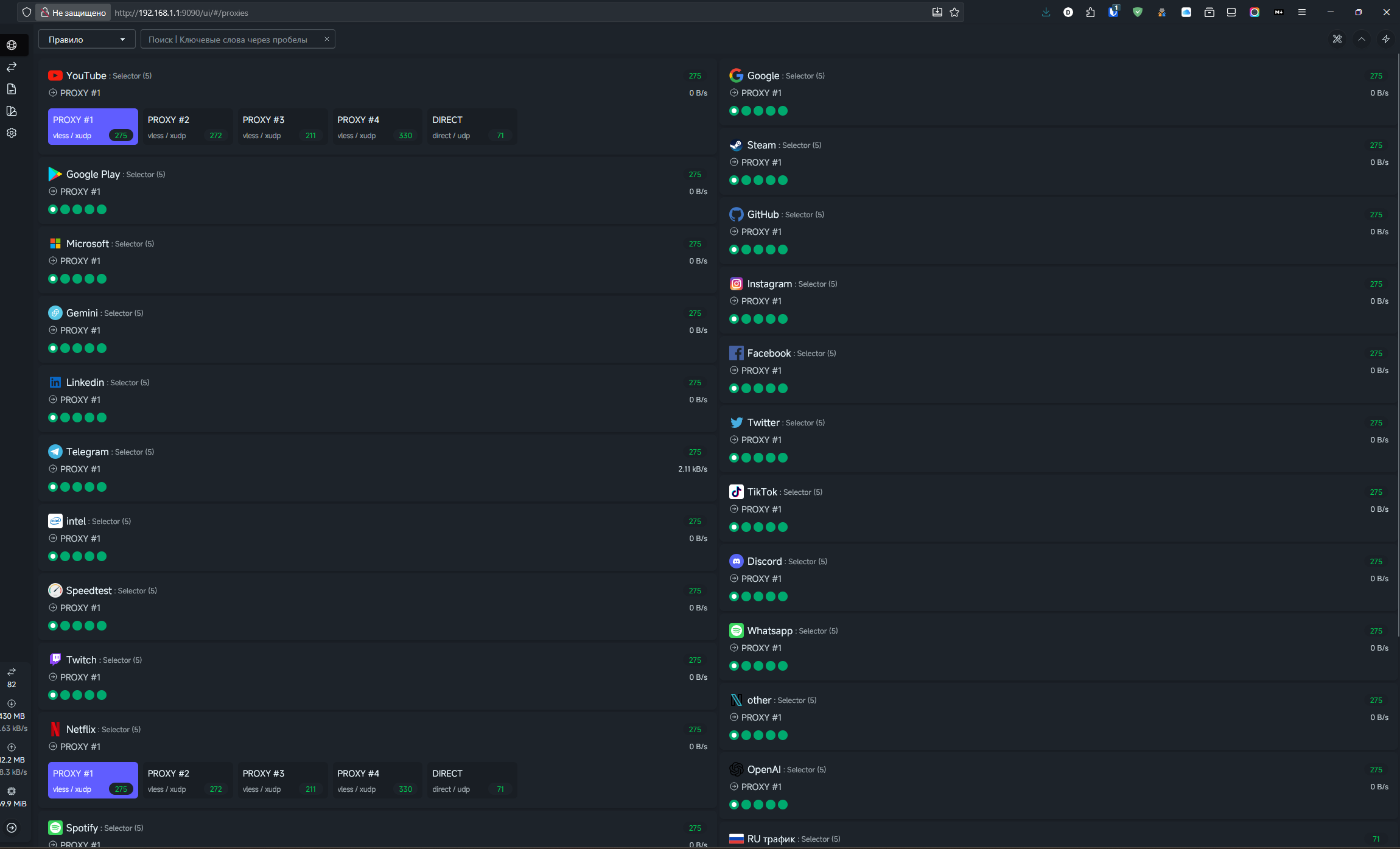Expand the Google selector group header
Image resolution: width=1400 pixels, height=849 pixels.
[x=763, y=75]
